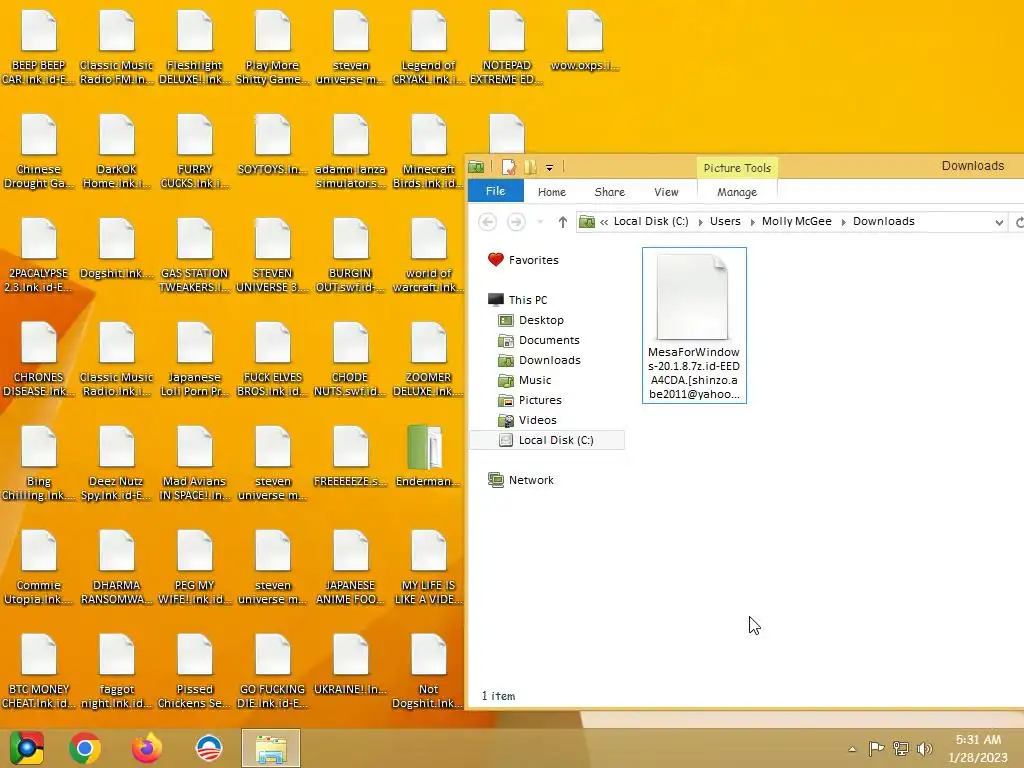1024x768 pixels.
Task: Open the recent locations dropdown arrow
Action: pos(540,222)
